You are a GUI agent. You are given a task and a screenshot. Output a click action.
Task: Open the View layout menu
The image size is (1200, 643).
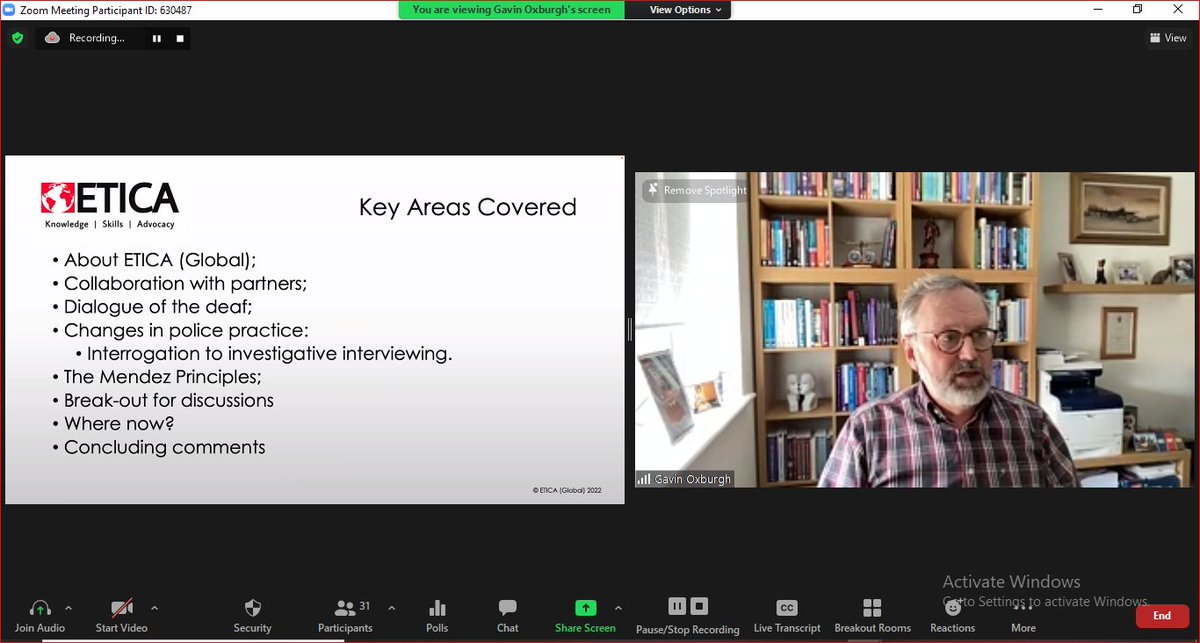pyautogui.click(x=1168, y=38)
